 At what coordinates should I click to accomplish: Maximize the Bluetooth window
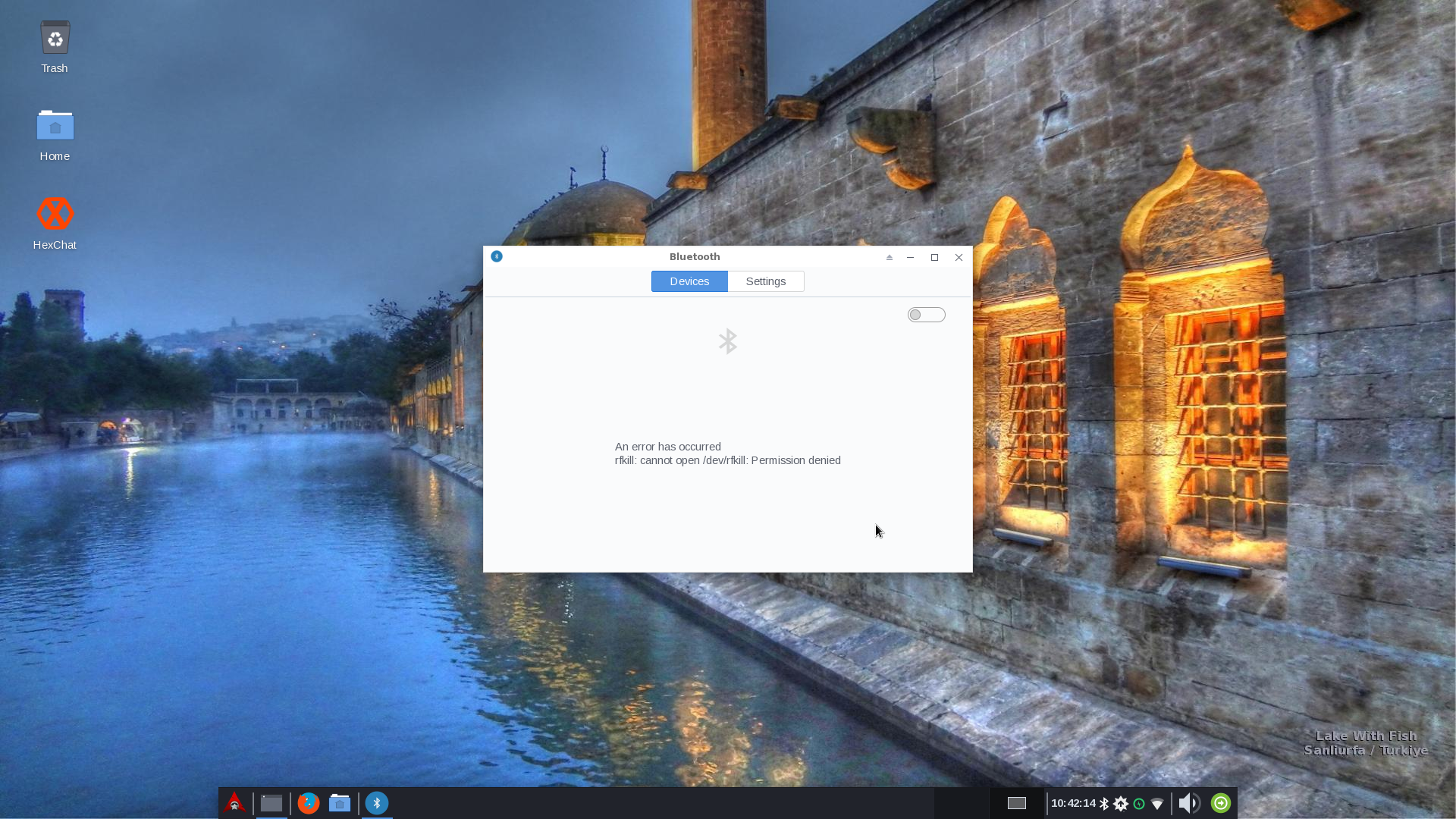[935, 257]
